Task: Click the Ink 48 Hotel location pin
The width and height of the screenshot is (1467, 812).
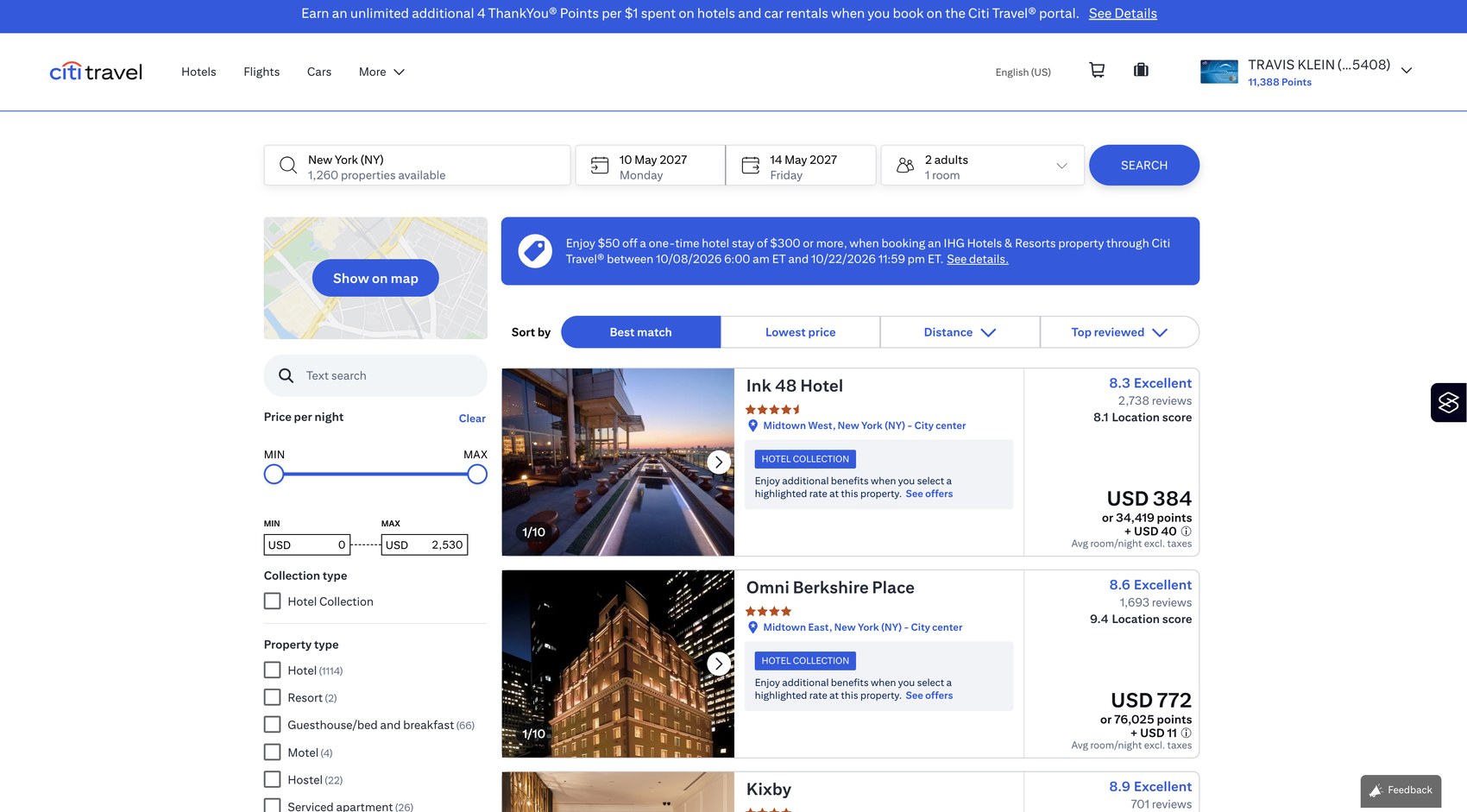Action: point(752,425)
